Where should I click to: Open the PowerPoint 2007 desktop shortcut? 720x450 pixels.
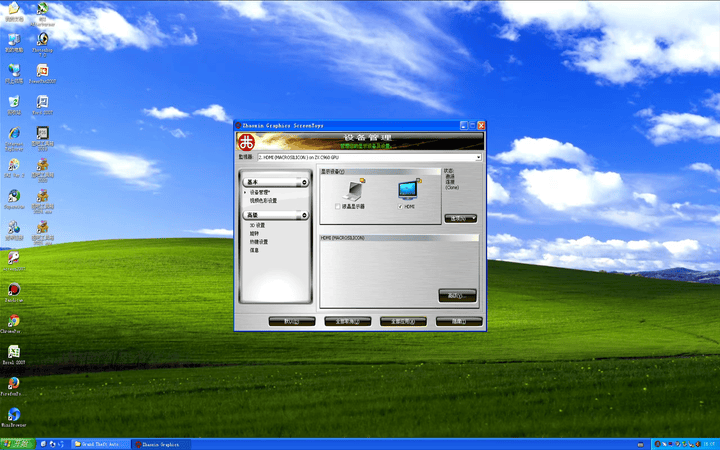43,74
